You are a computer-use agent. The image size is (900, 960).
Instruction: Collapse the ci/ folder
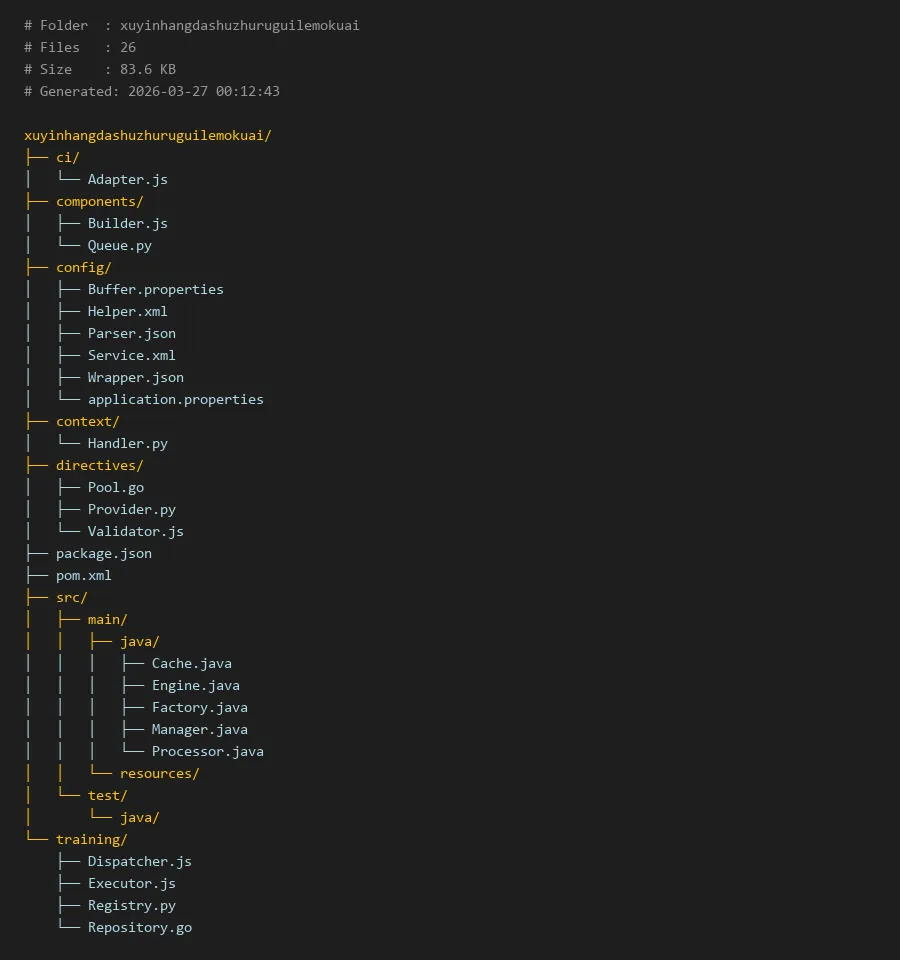67,157
